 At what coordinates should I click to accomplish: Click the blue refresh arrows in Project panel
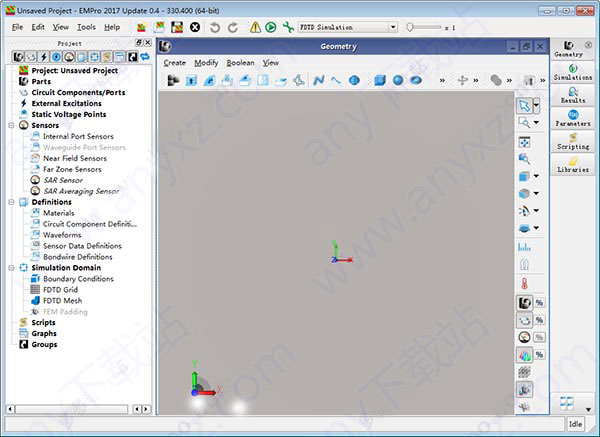point(145,57)
